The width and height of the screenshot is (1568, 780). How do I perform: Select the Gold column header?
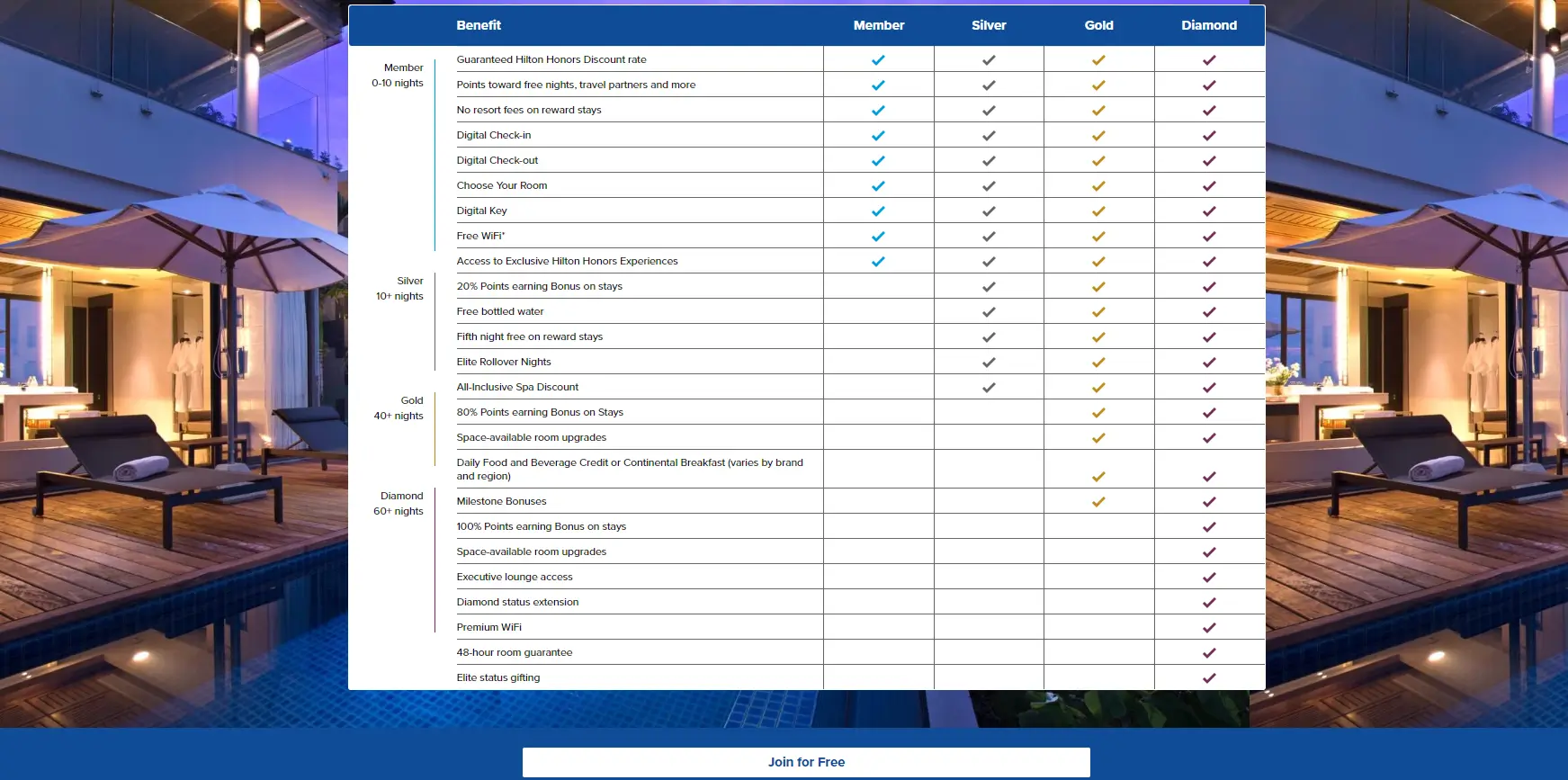point(1098,25)
